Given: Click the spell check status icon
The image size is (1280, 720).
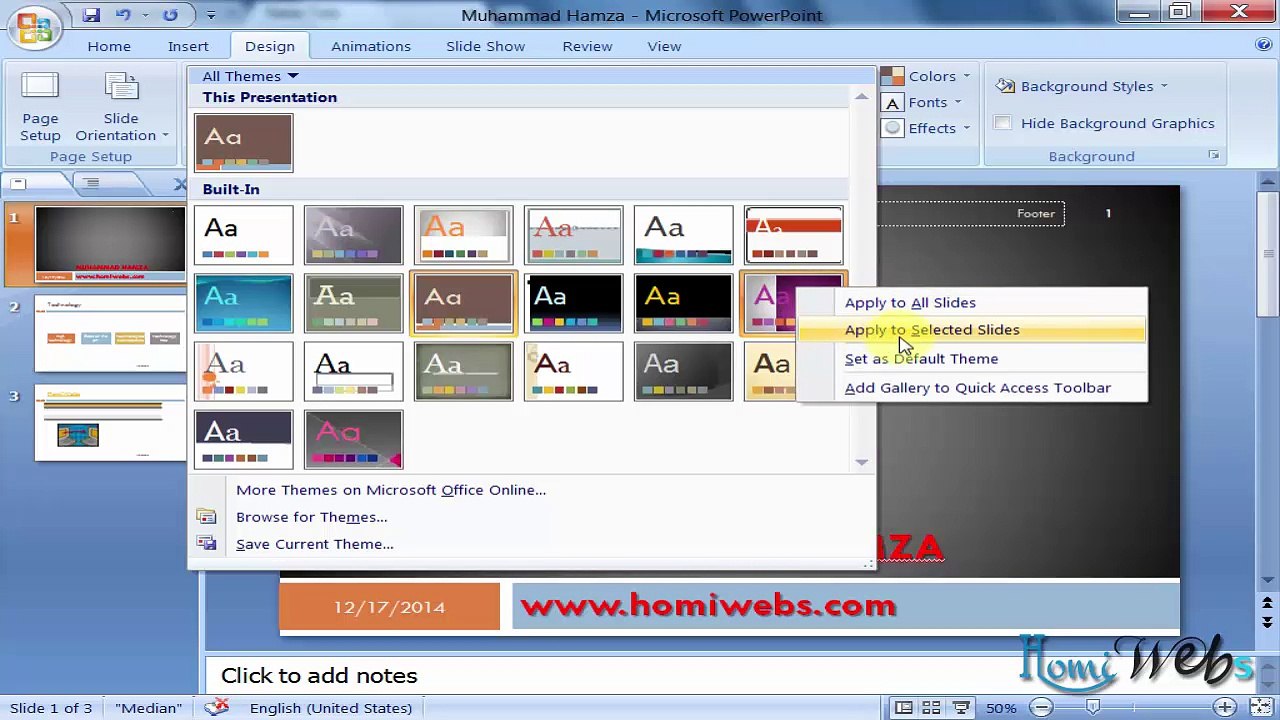Looking at the screenshot, I should point(216,707).
